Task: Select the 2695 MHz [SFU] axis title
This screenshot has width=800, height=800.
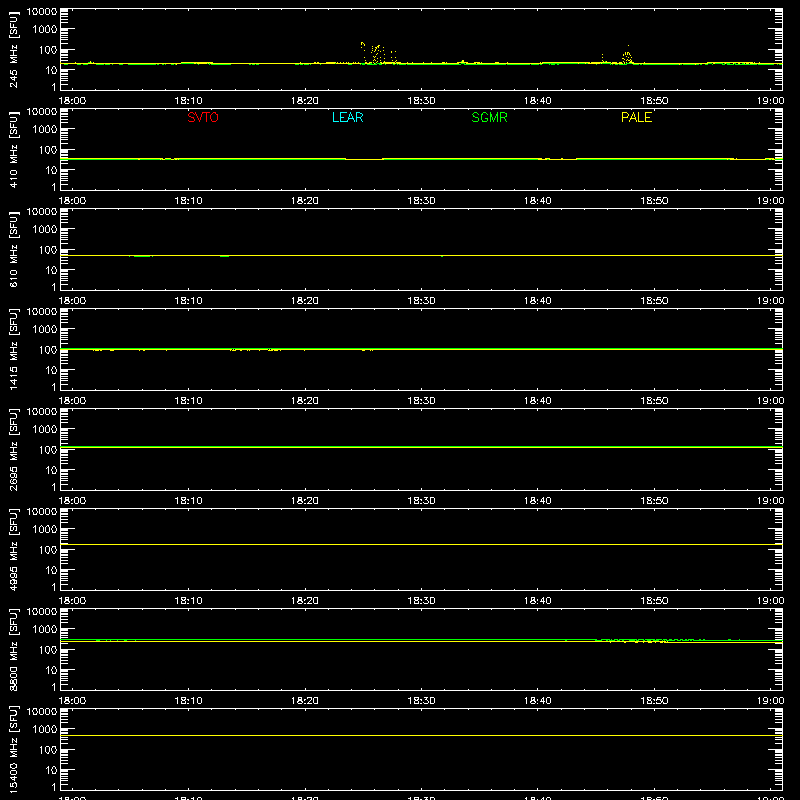Action: click(14, 449)
